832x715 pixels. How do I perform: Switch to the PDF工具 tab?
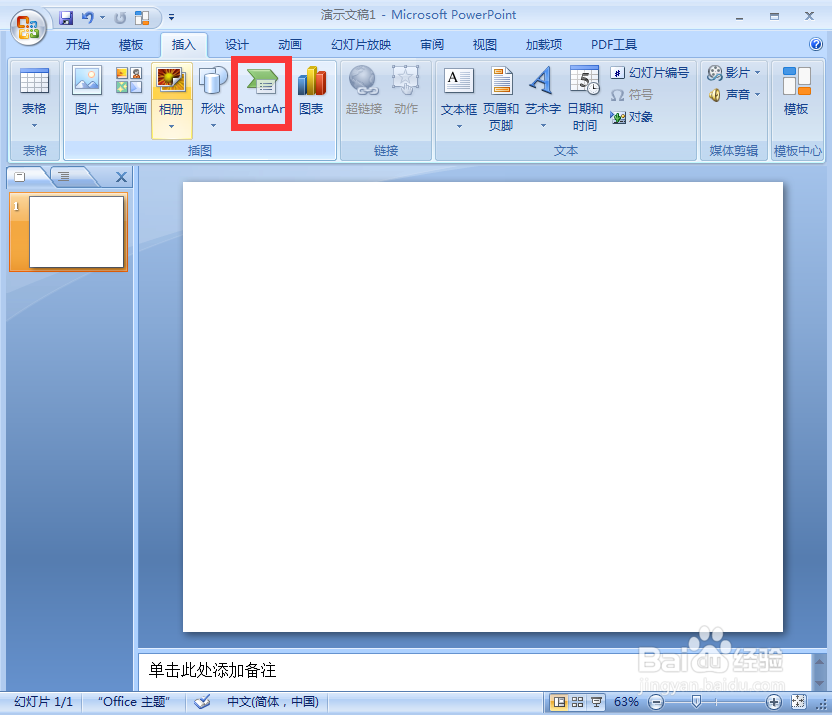click(x=614, y=45)
